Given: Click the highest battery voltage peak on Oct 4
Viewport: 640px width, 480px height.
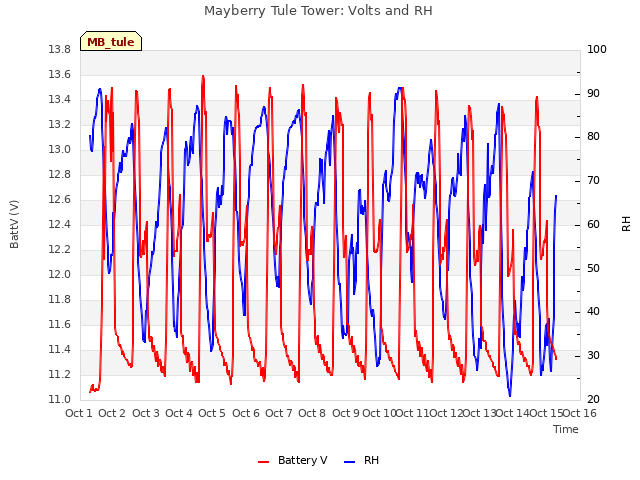Looking at the screenshot, I should point(203,76).
